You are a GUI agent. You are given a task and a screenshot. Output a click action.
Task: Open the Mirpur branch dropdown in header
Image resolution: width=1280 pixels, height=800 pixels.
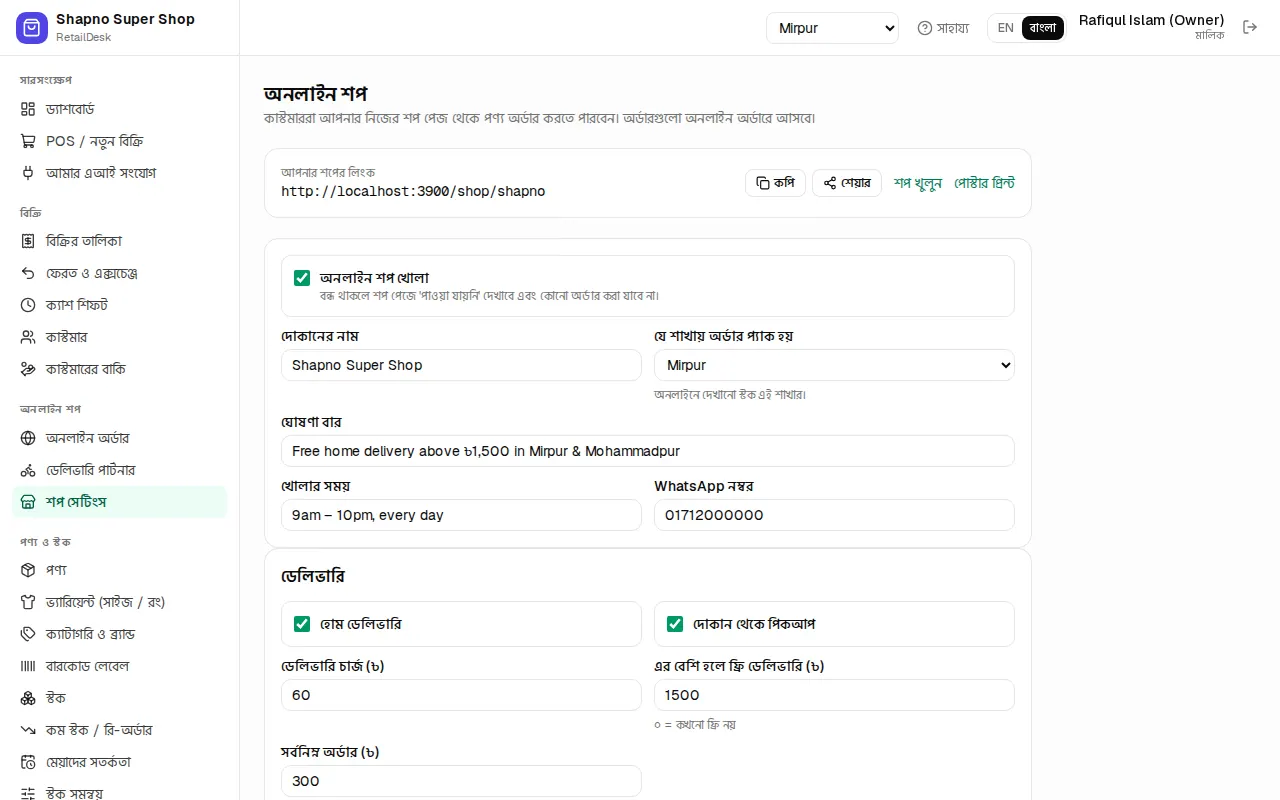coord(832,28)
